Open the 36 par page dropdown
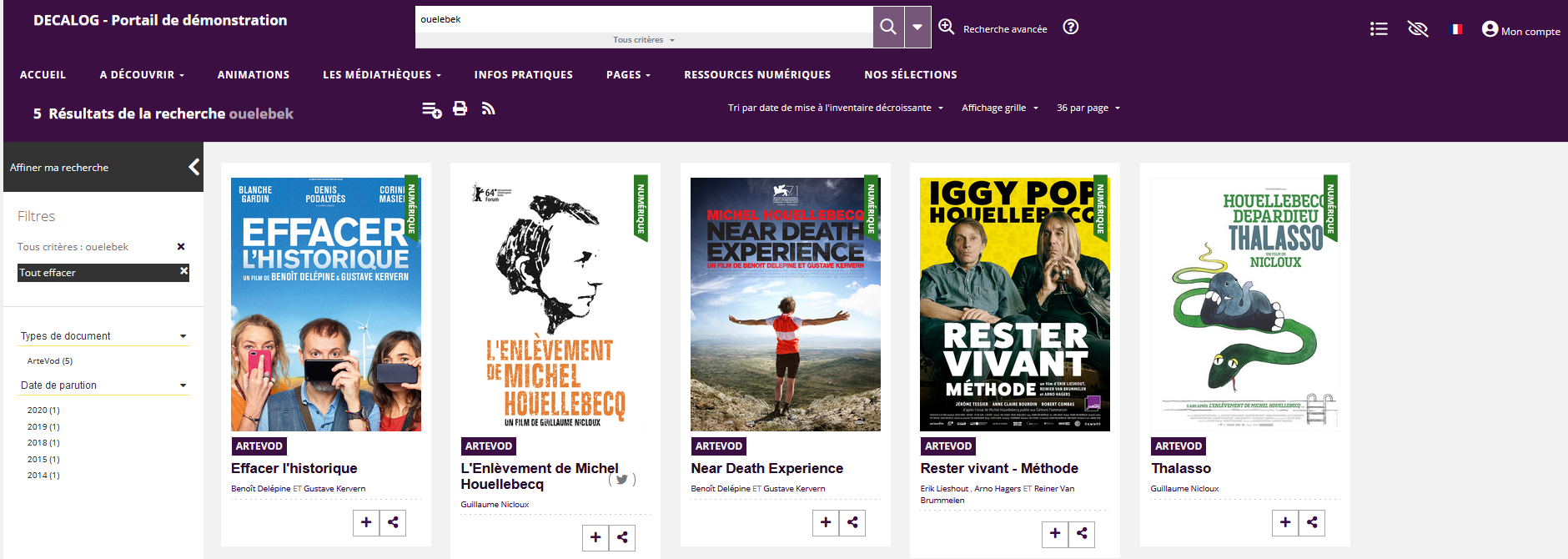This screenshot has width=1568, height=559. click(1088, 108)
